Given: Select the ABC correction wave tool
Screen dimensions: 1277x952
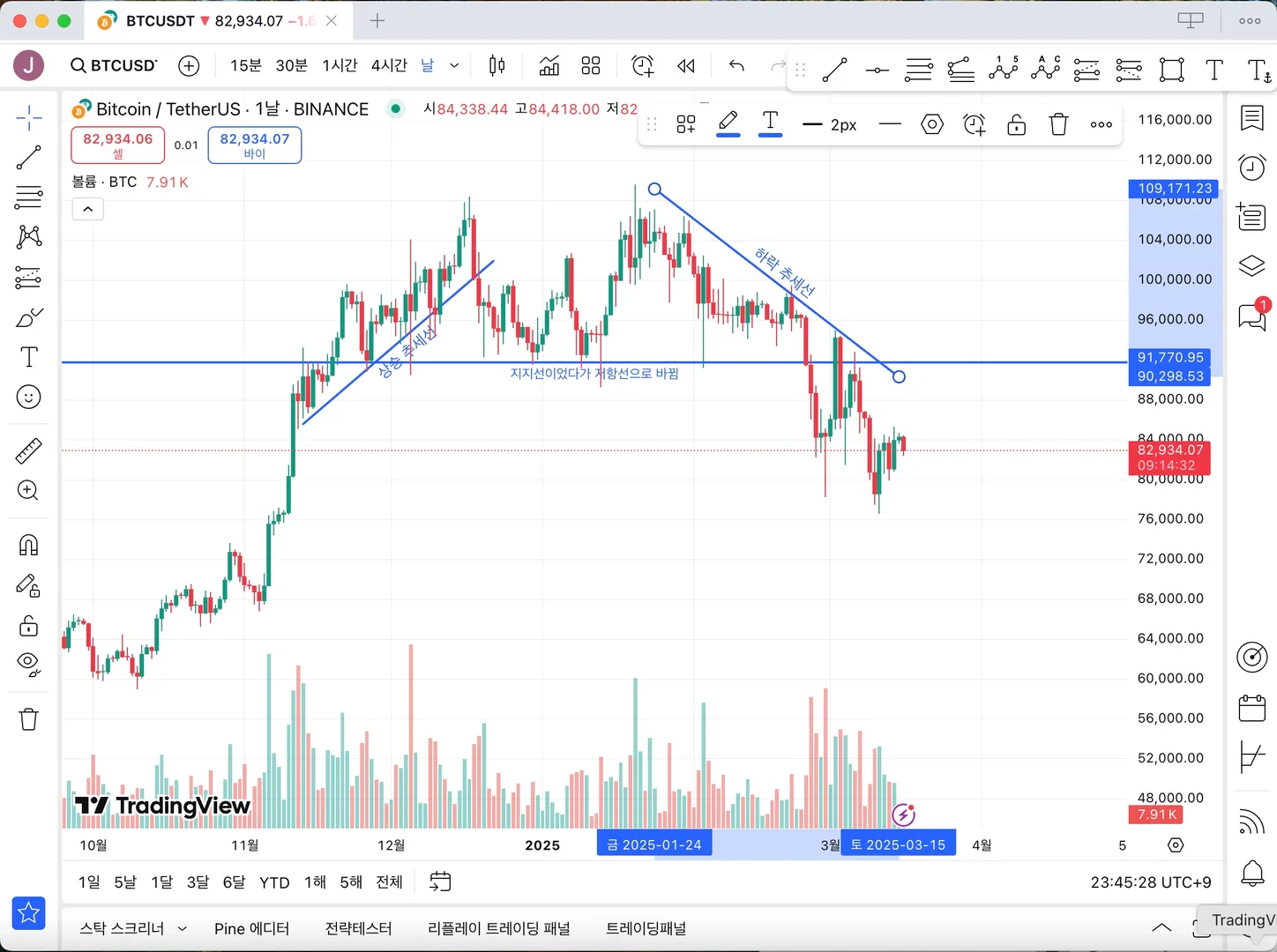Looking at the screenshot, I should pos(1046,69).
